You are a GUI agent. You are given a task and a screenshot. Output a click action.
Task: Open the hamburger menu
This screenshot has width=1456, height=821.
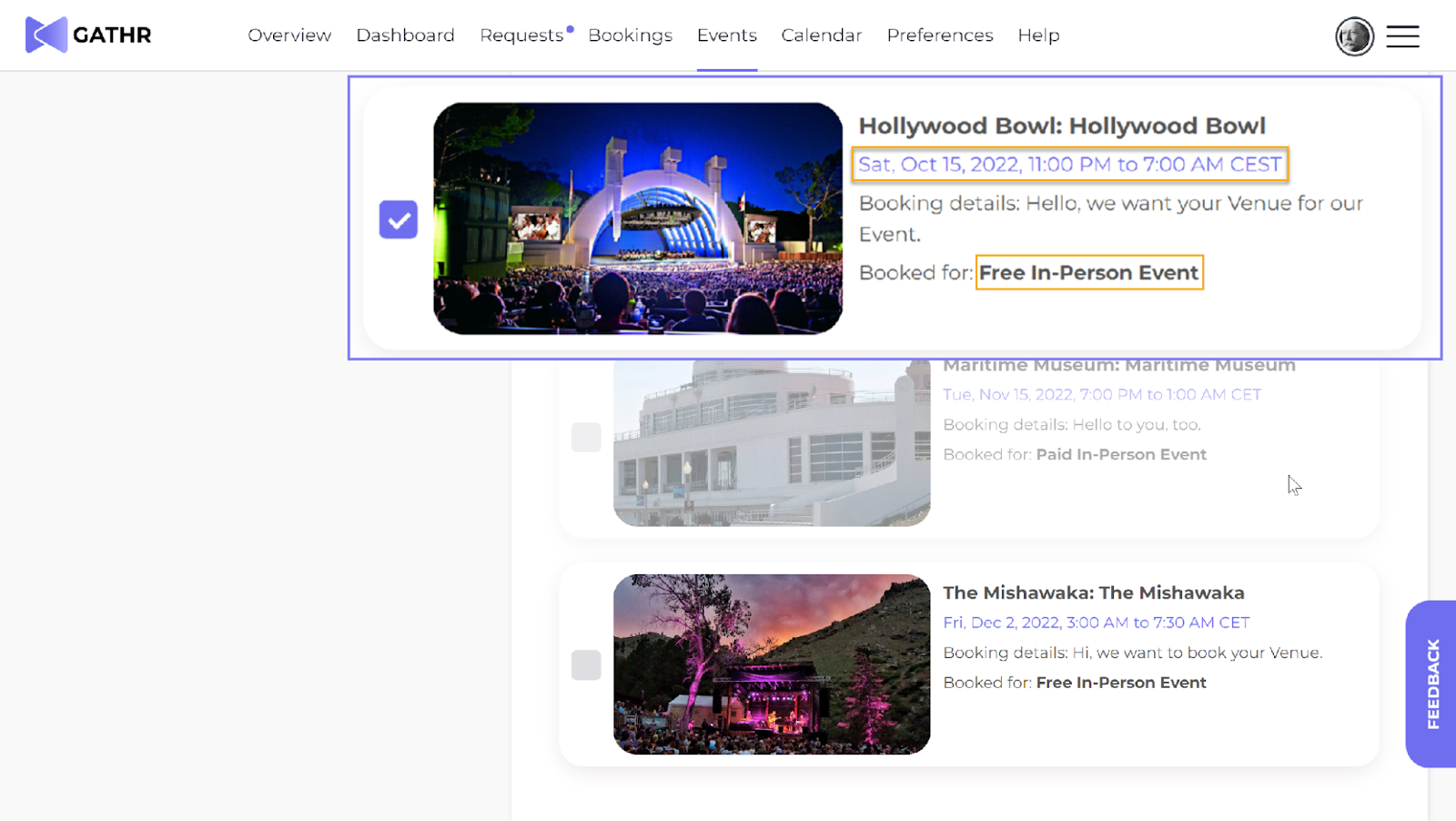tap(1402, 36)
